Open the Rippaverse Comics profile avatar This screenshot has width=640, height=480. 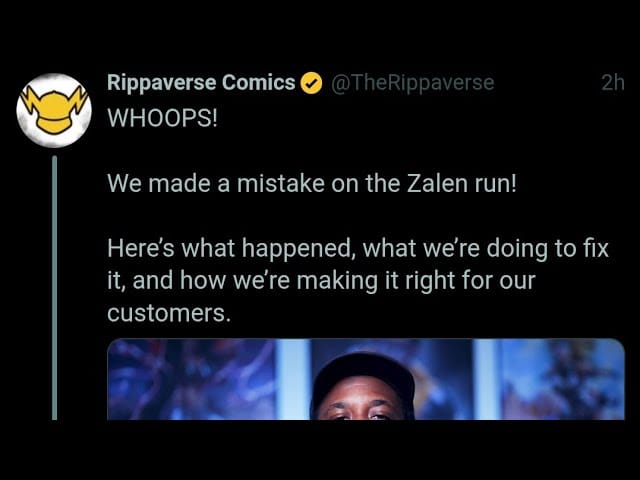pos(54,110)
